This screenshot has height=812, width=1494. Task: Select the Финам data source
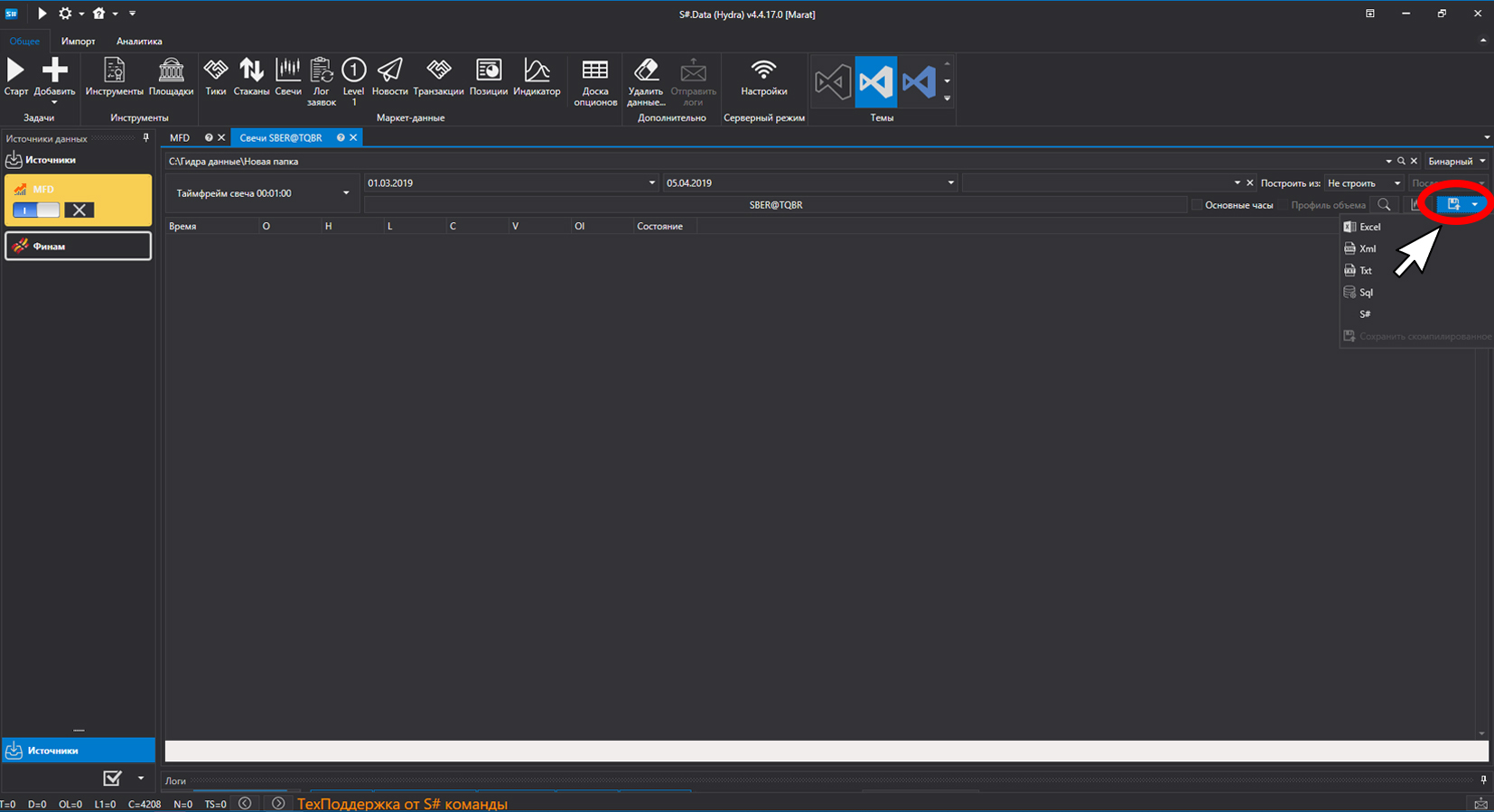79,246
